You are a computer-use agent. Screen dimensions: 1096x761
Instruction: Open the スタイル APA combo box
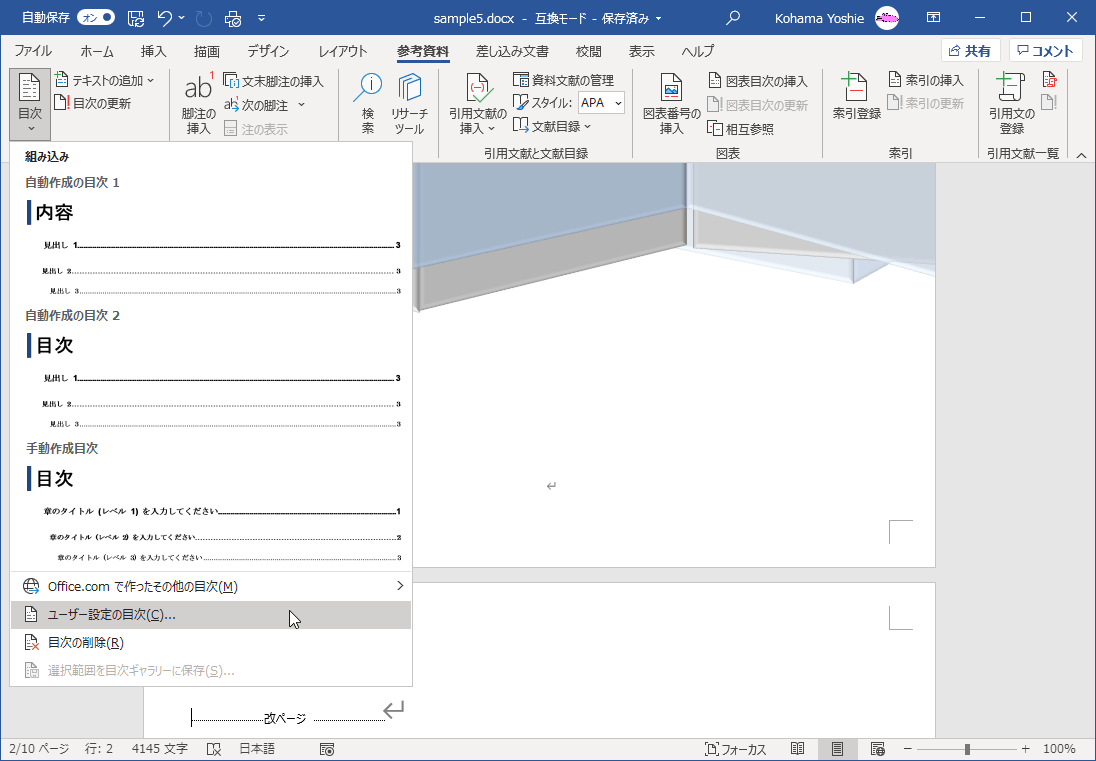601,103
